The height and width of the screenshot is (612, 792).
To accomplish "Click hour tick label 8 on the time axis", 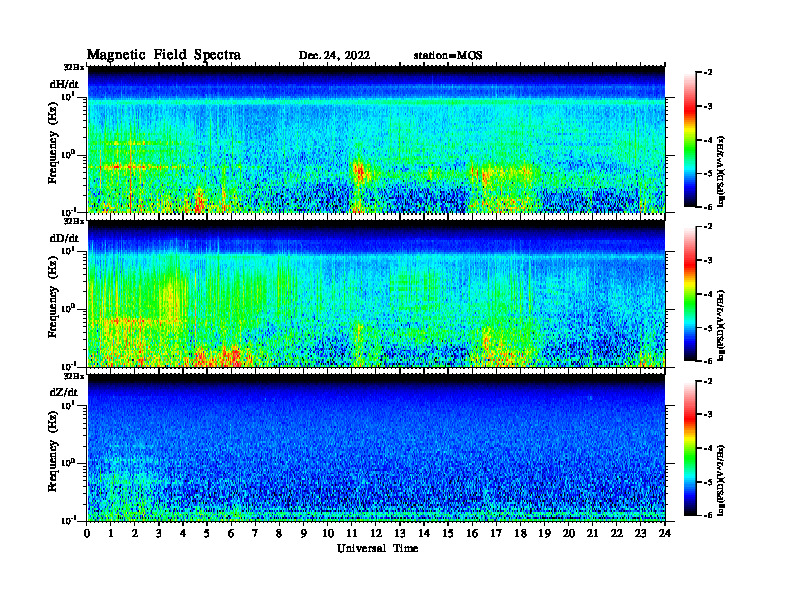I will pos(279,534).
